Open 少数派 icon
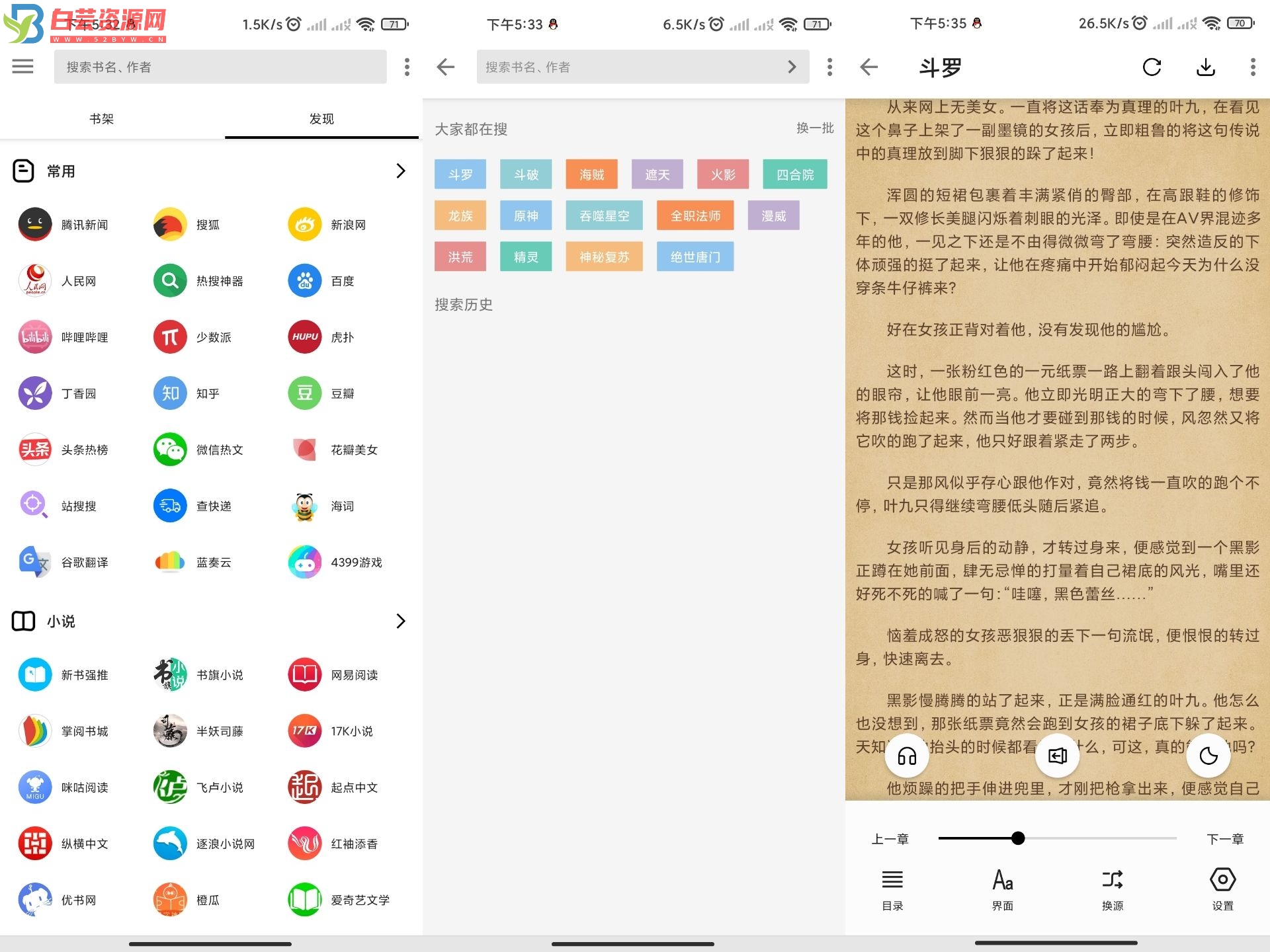1270x952 pixels. pyautogui.click(x=170, y=337)
